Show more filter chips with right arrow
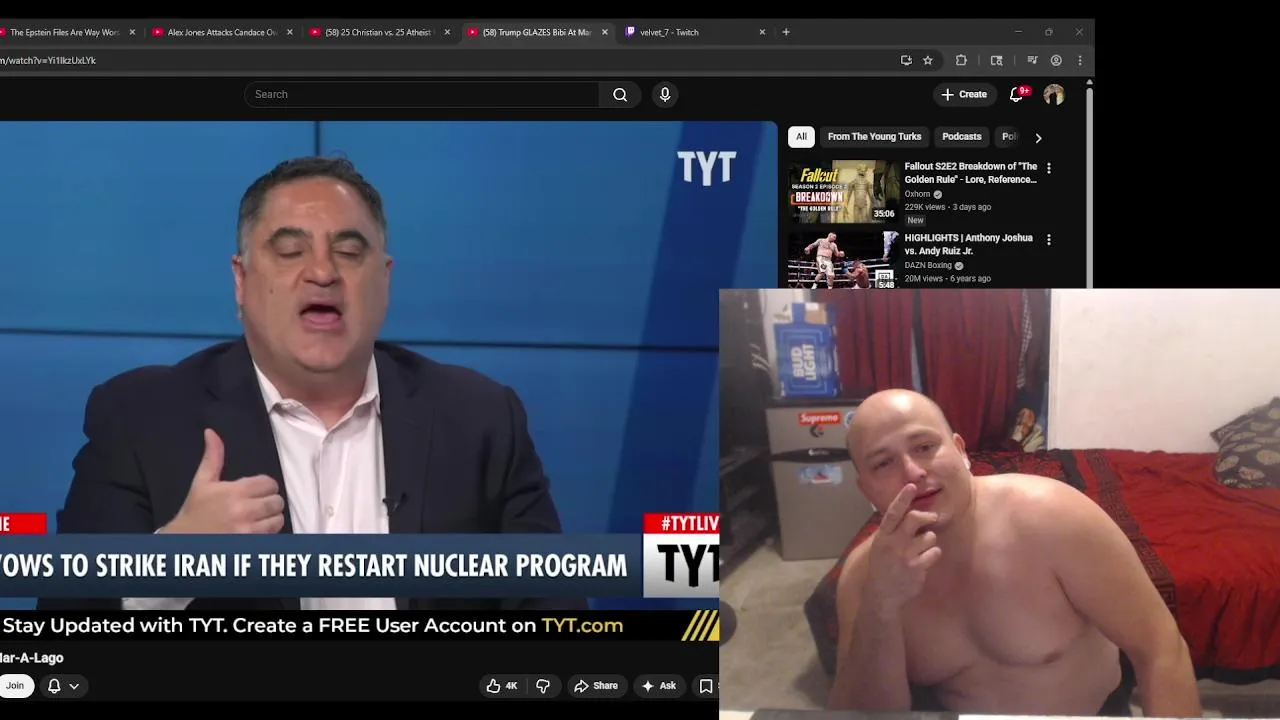Image resolution: width=1280 pixels, height=720 pixels. 1038,137
